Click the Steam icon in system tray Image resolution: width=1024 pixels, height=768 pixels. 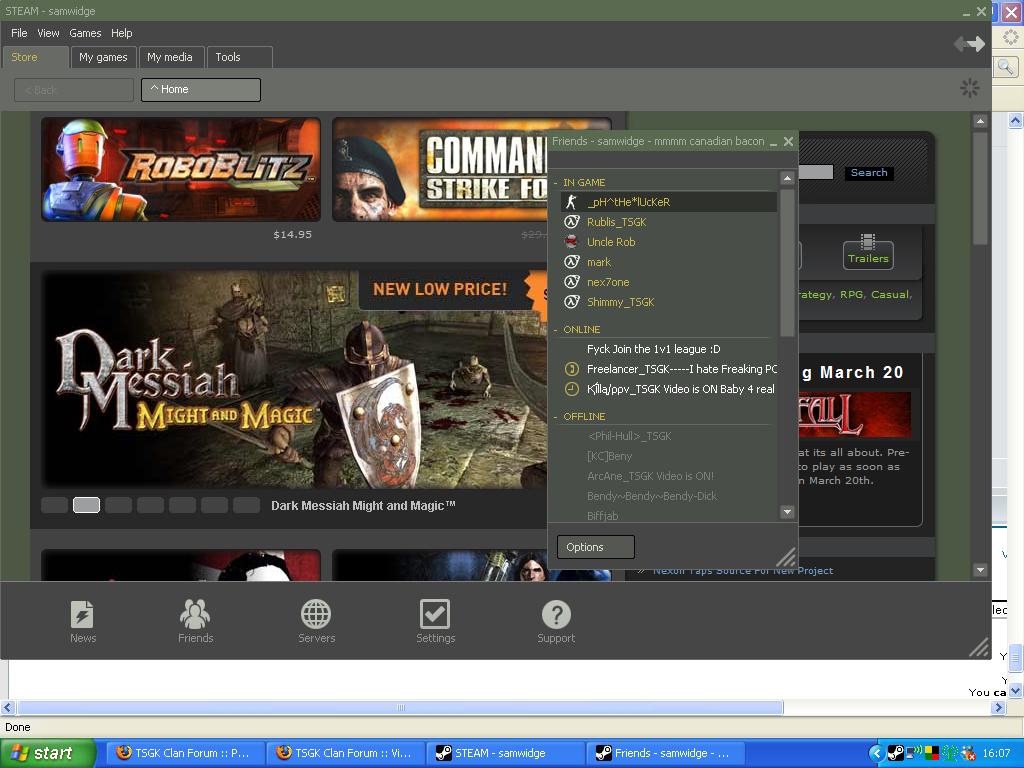click(895, 753)
